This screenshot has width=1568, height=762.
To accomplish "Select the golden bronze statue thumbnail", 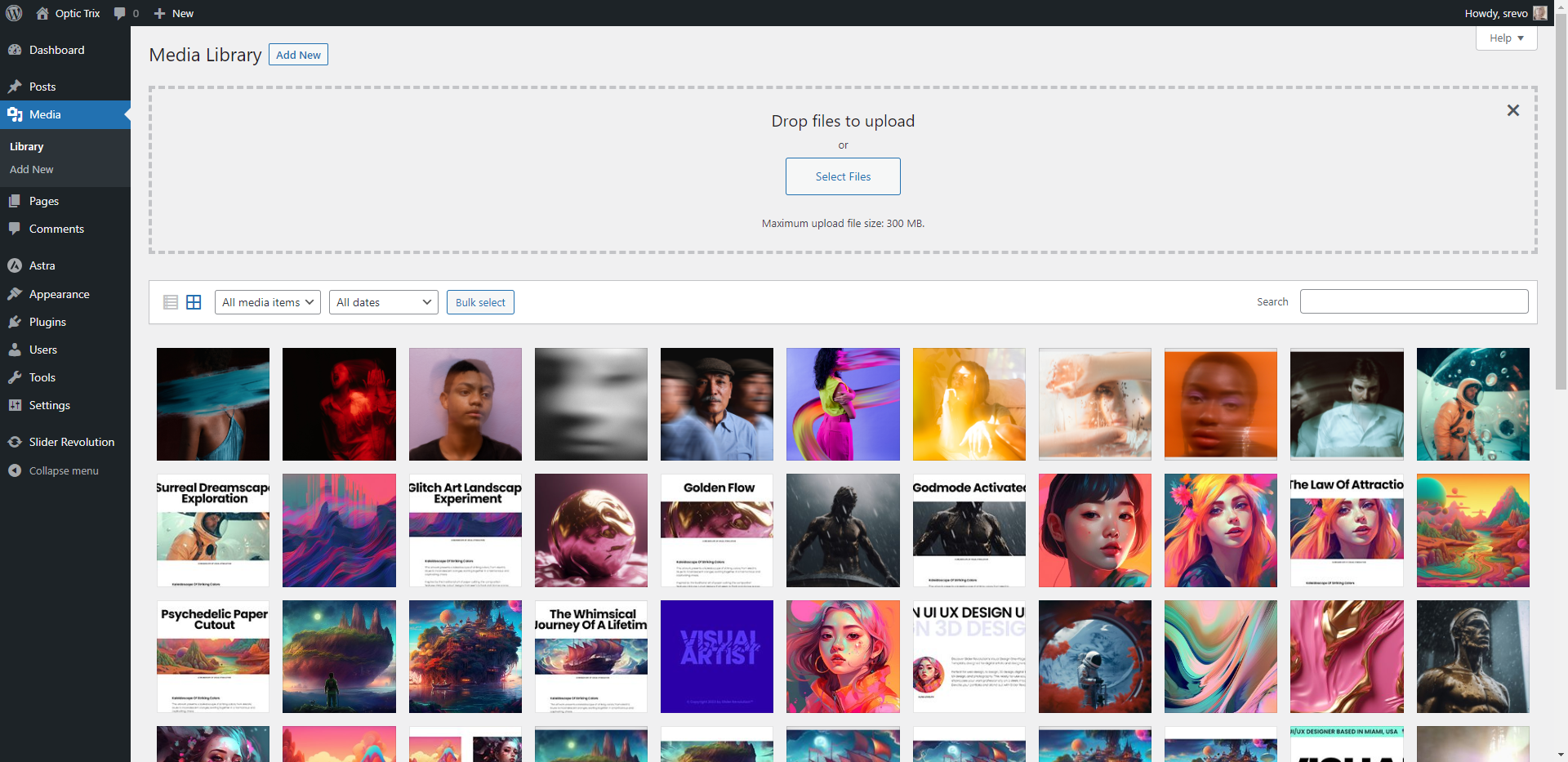I will coord(1473,657).
